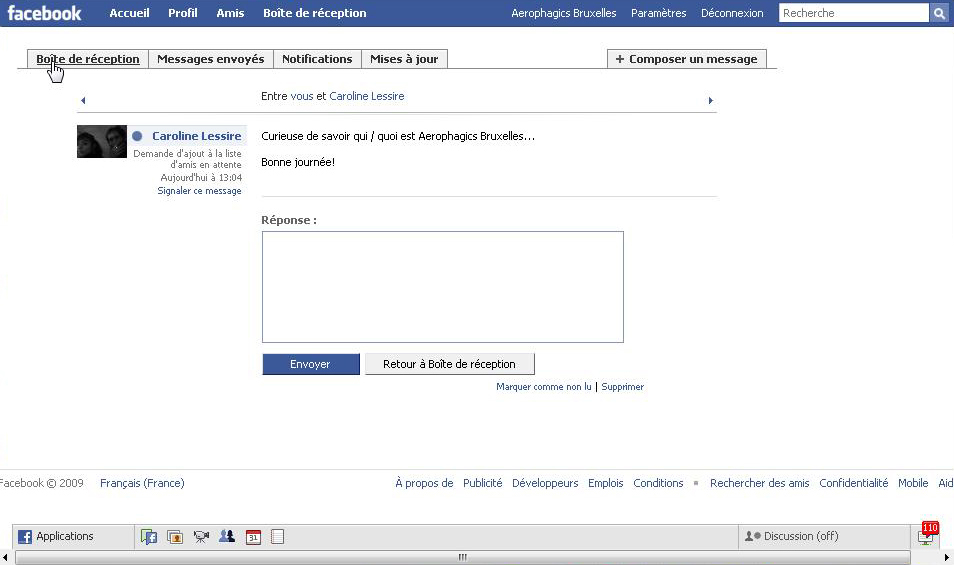Image resolution: width=954 pixels, height=565 pixels.
Task: Go to previous message with left arrow
Action: [x=83, y=100]
